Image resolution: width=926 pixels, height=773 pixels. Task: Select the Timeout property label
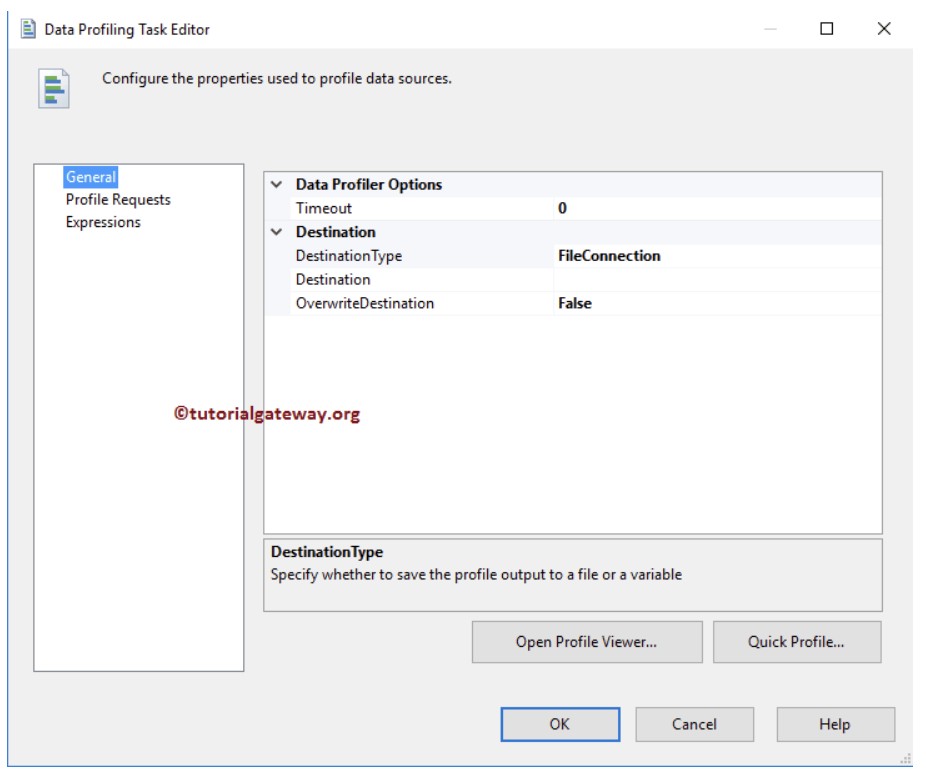(324, 208)
